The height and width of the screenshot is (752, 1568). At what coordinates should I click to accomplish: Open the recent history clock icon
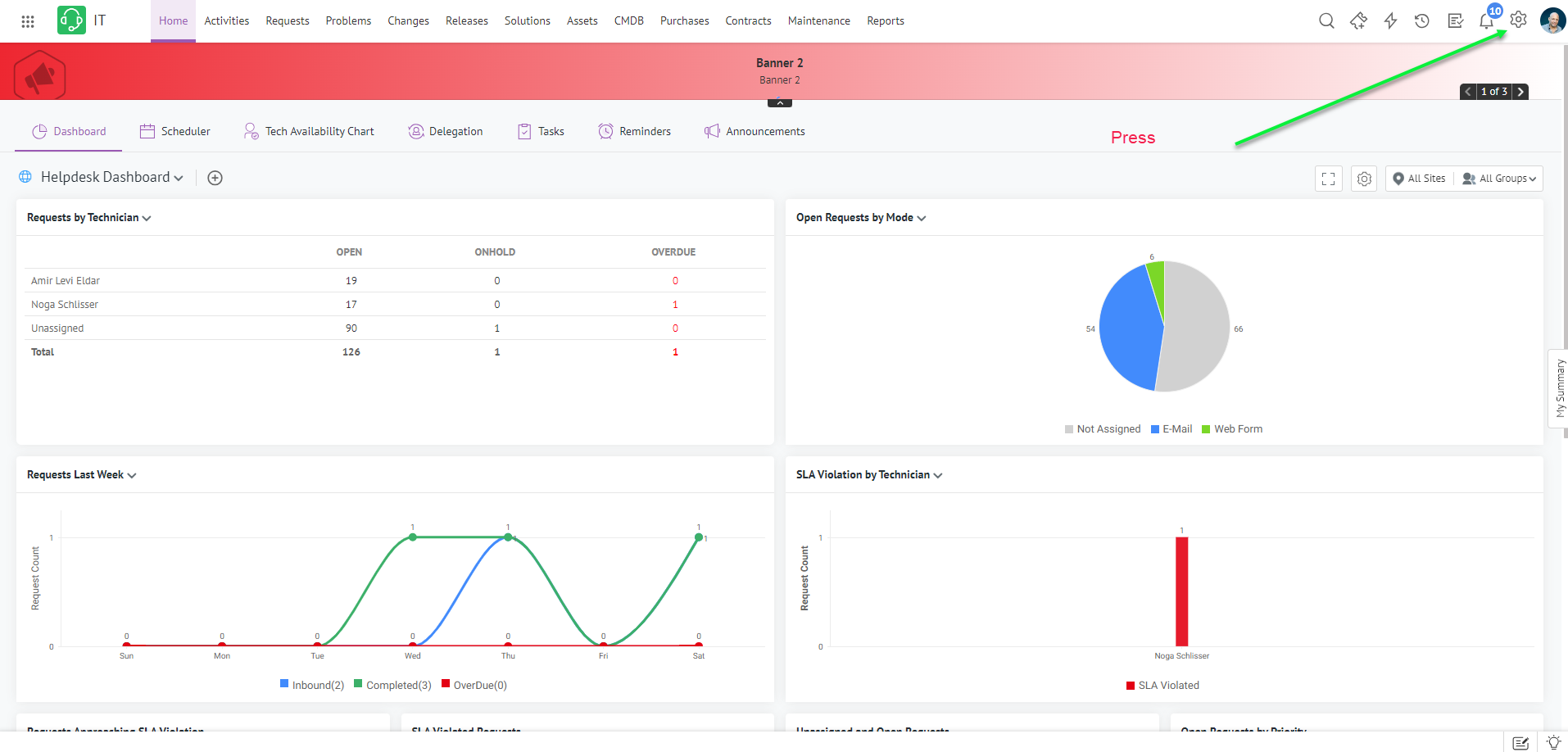pyautogui.click(x=1422, y=21)
